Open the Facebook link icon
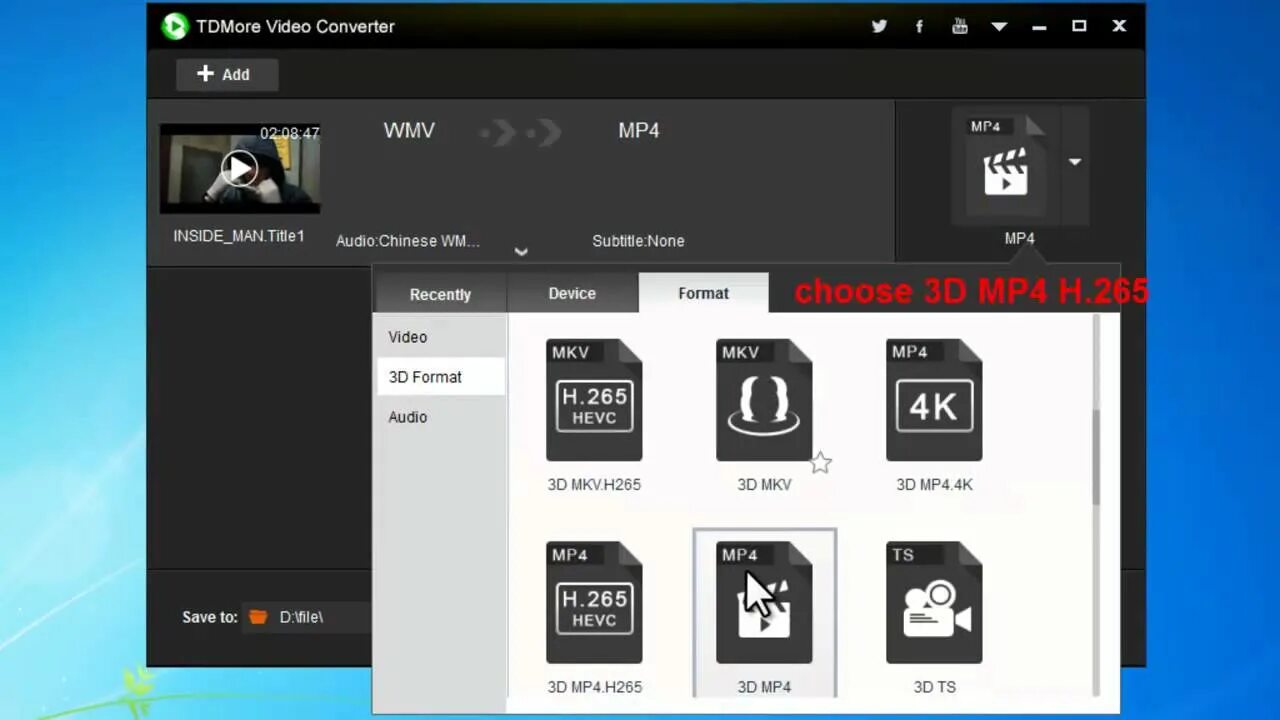The width and height of the screenshot is (1280, 720). pos(919,26)
